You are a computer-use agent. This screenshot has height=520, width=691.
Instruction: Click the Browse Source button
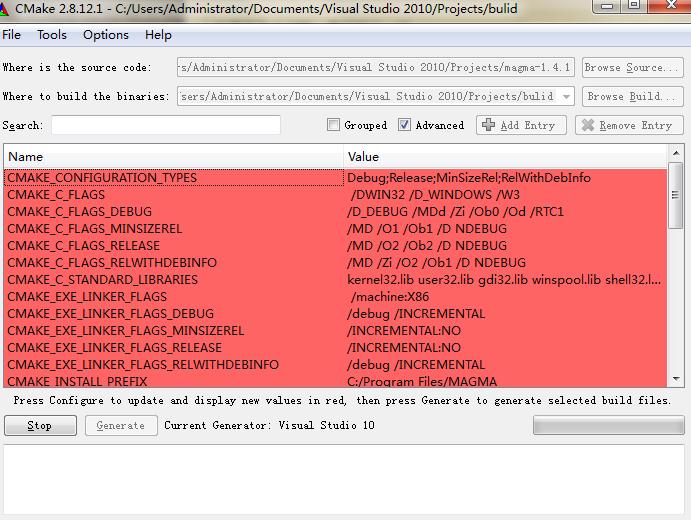coord(632,67)
